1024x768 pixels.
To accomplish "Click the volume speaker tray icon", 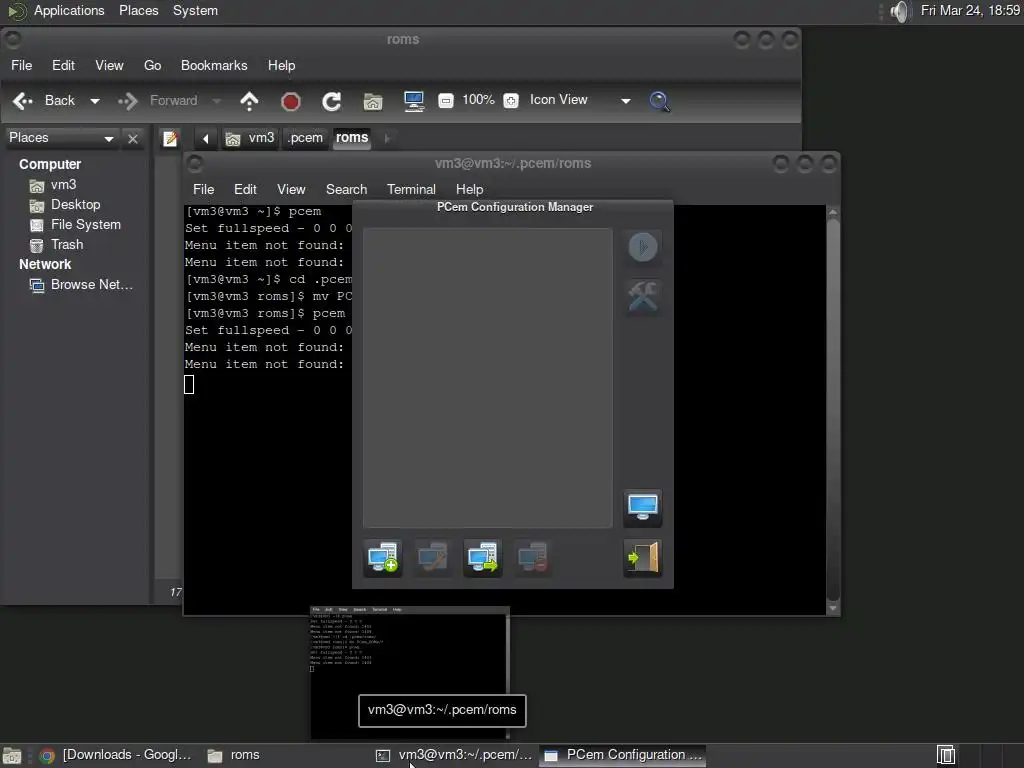I will tap(900, 11).
